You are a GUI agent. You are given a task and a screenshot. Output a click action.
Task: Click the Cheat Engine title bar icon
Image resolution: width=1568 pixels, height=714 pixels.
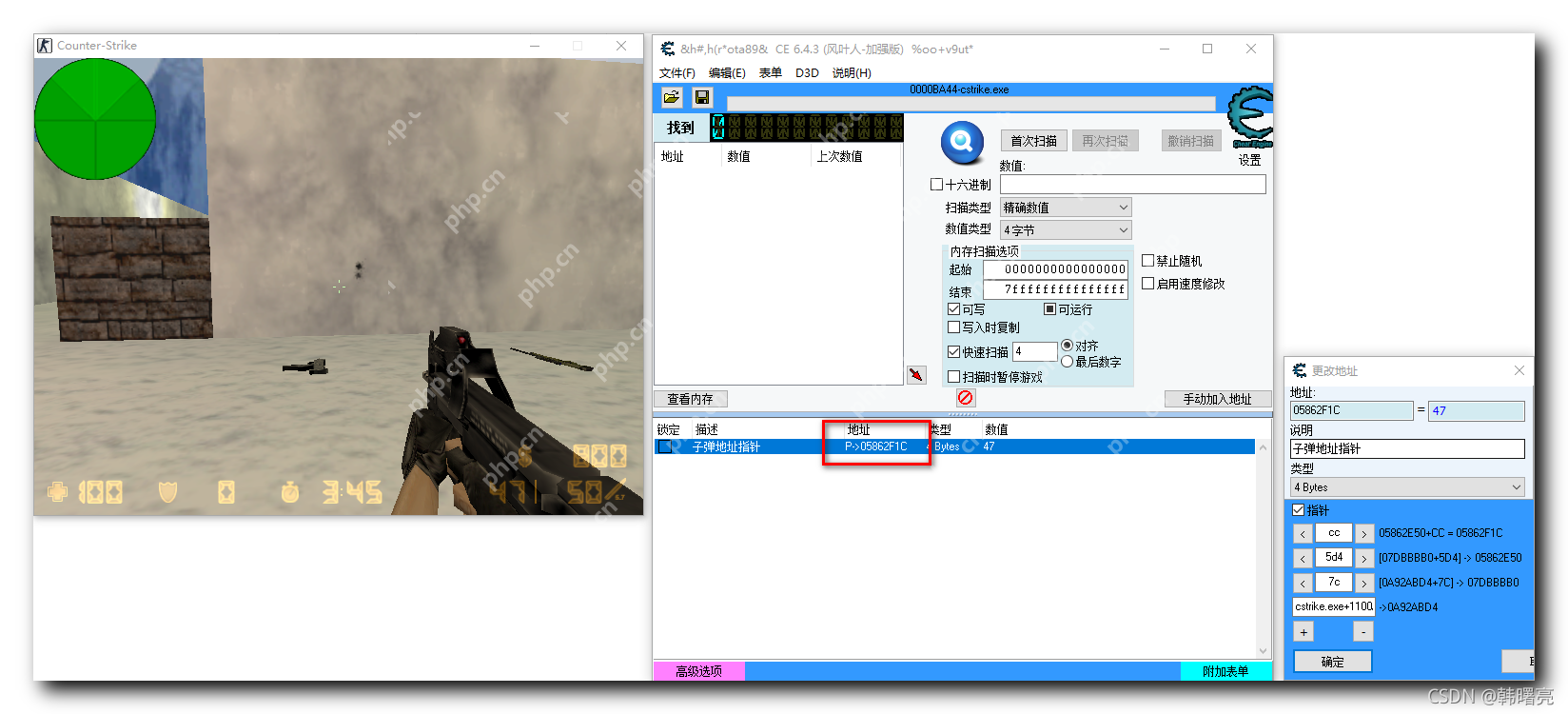tap(668, 49)
